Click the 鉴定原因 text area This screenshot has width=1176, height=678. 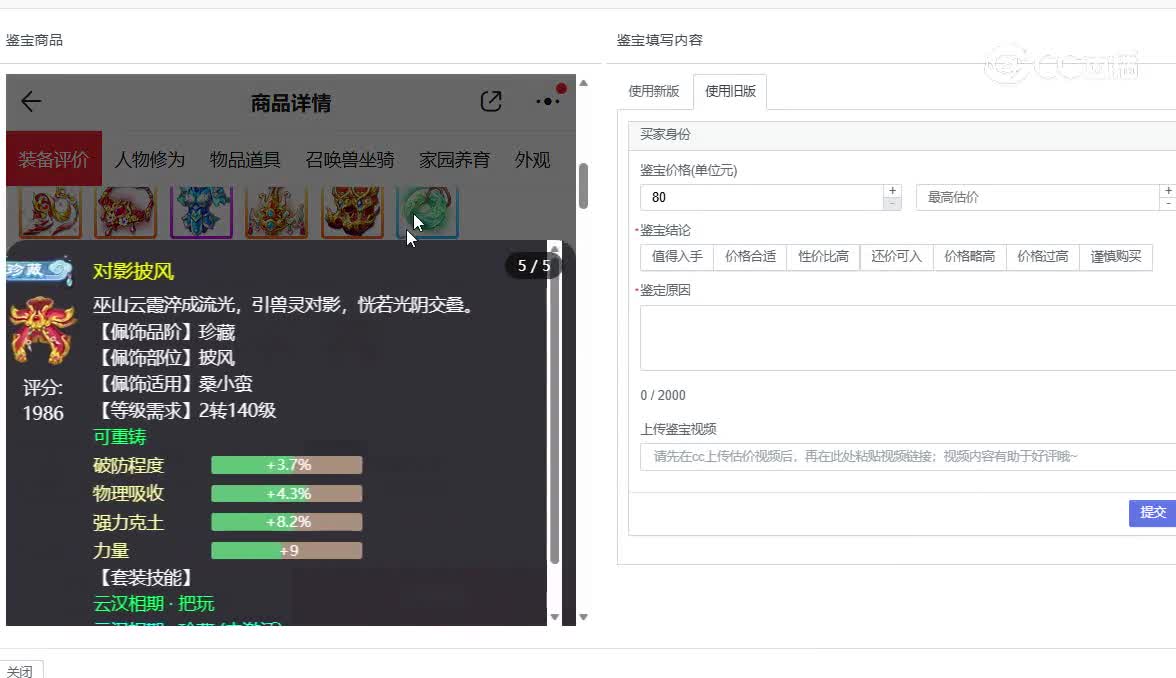[x=908, y=338]
